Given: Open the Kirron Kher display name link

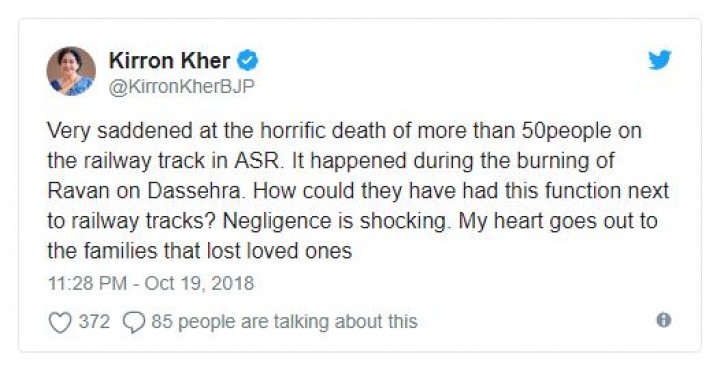Looking at the screenshot, I should (169, 61).
